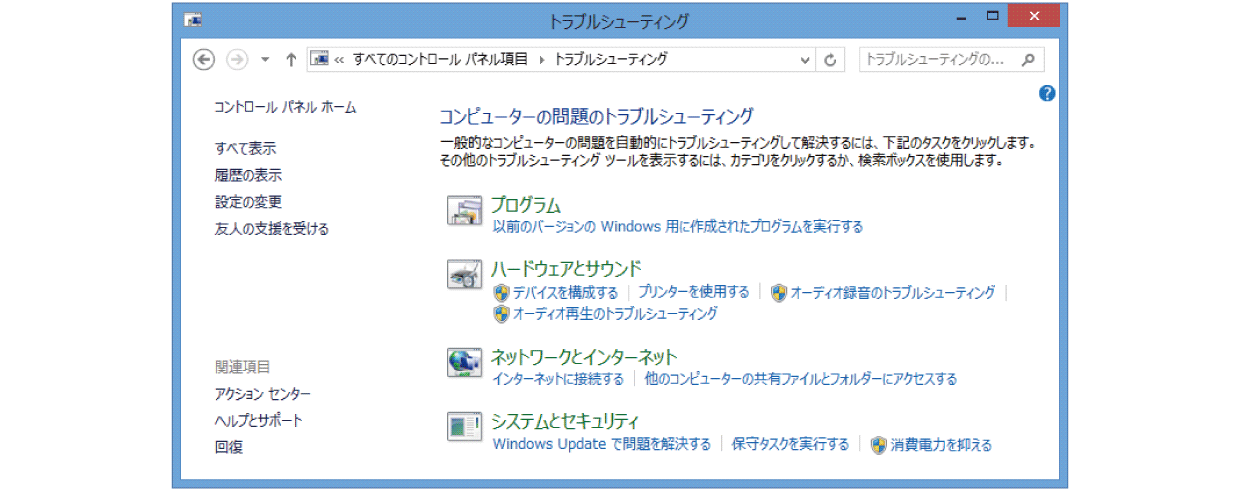Click the ネットワークとインターネット category icon
Image resolution: width=1240 pixels, height=490 pixels.
click(465, 363)
